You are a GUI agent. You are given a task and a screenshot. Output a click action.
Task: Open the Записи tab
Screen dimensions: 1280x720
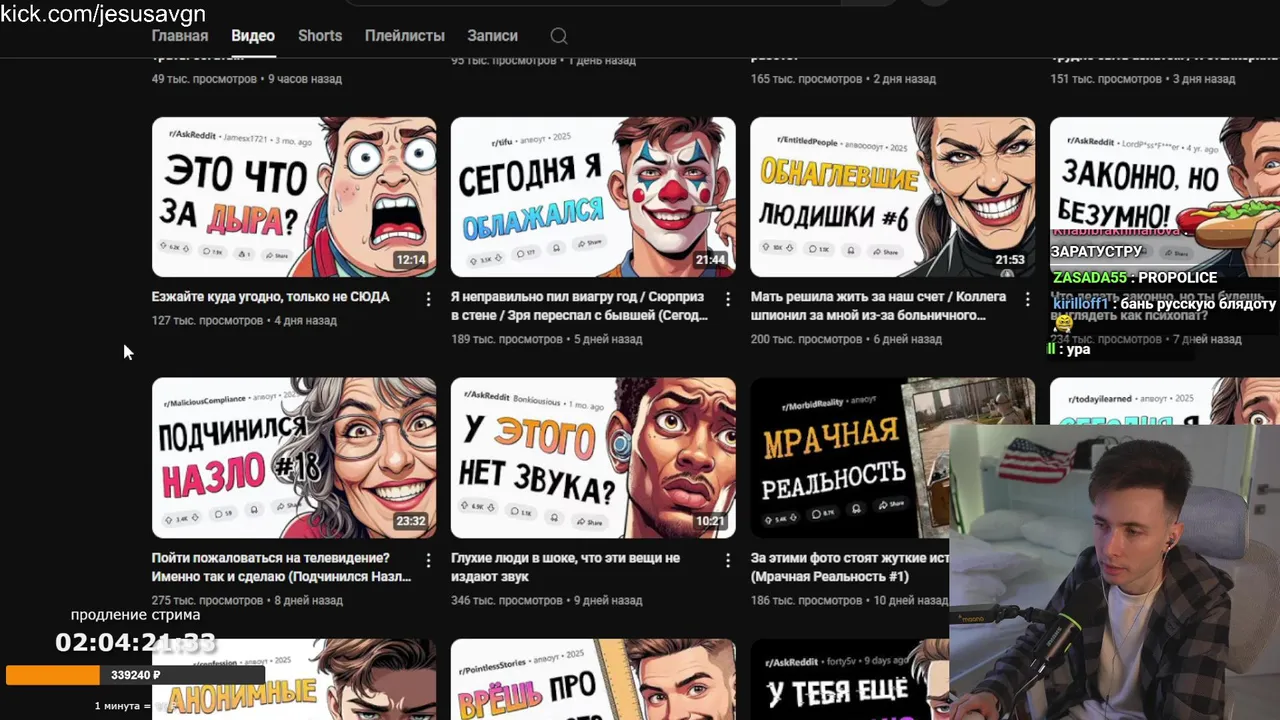coord(492,35)
